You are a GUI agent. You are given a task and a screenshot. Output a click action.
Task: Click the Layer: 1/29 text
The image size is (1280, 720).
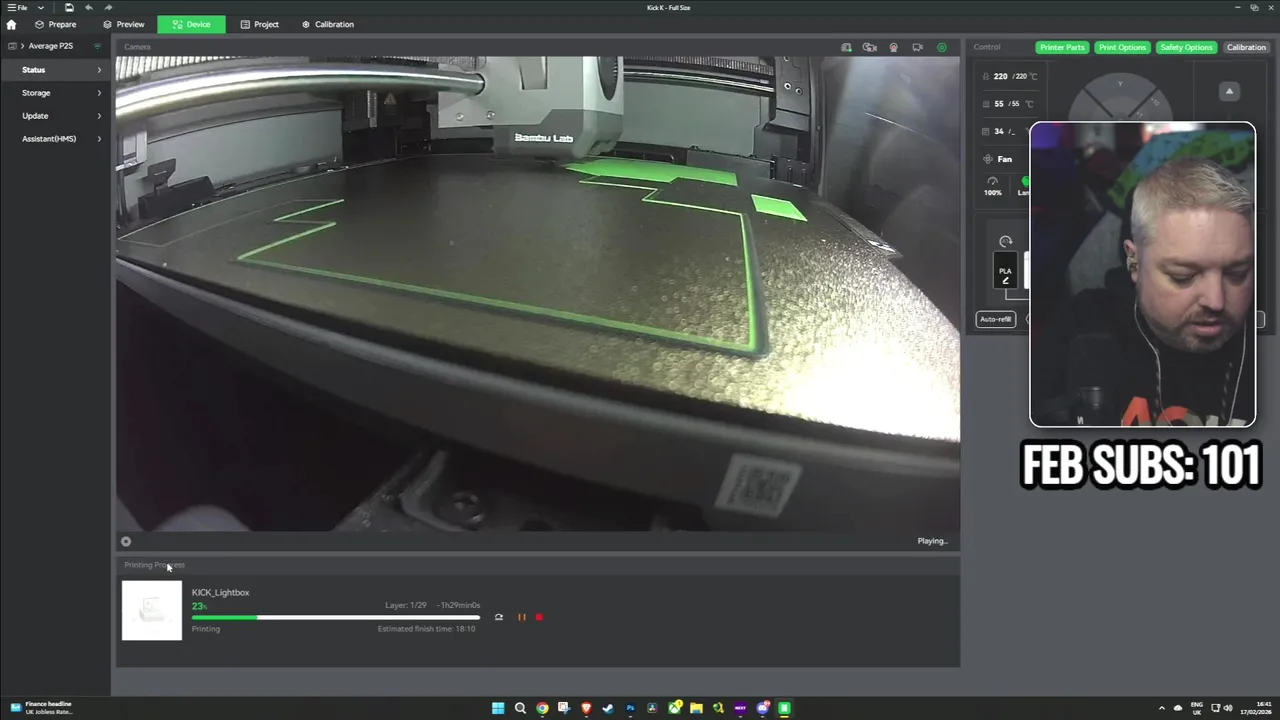[406, 605]
